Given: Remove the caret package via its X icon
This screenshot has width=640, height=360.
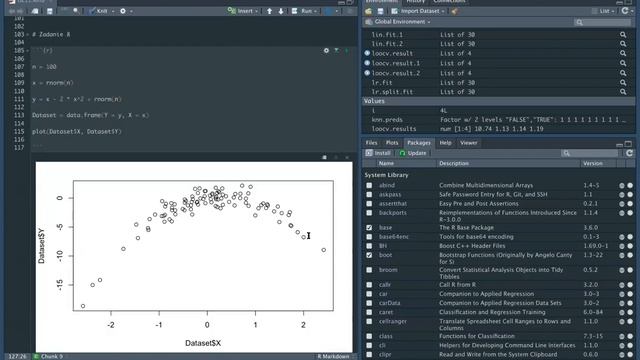Looking at the screenshot, I should coord(630,312).
